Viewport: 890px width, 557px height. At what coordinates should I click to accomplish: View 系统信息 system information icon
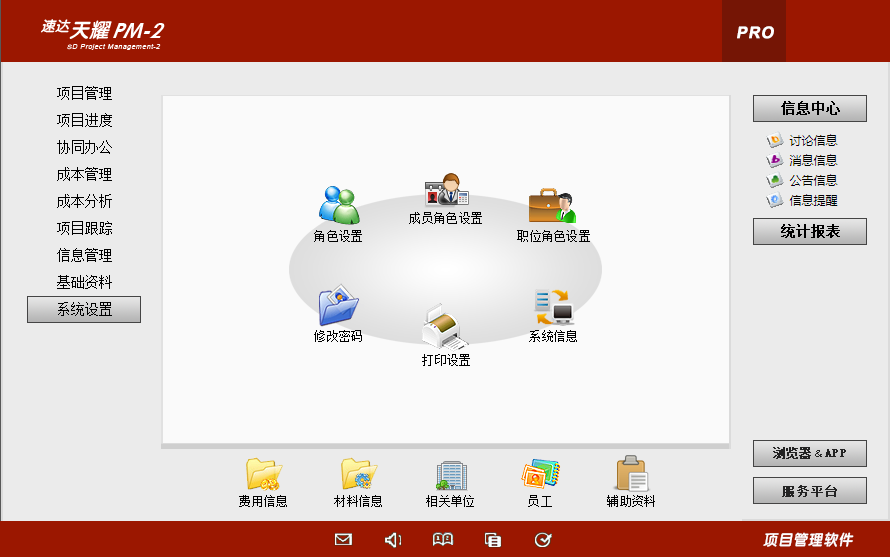coord(552,306)
